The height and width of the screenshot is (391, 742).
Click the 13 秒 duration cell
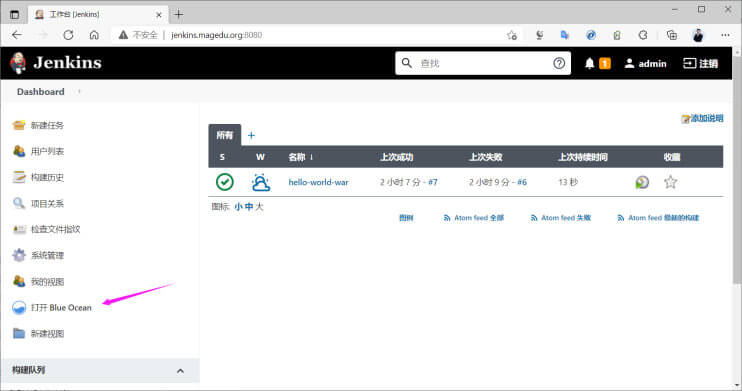click(x=568, y=182)
